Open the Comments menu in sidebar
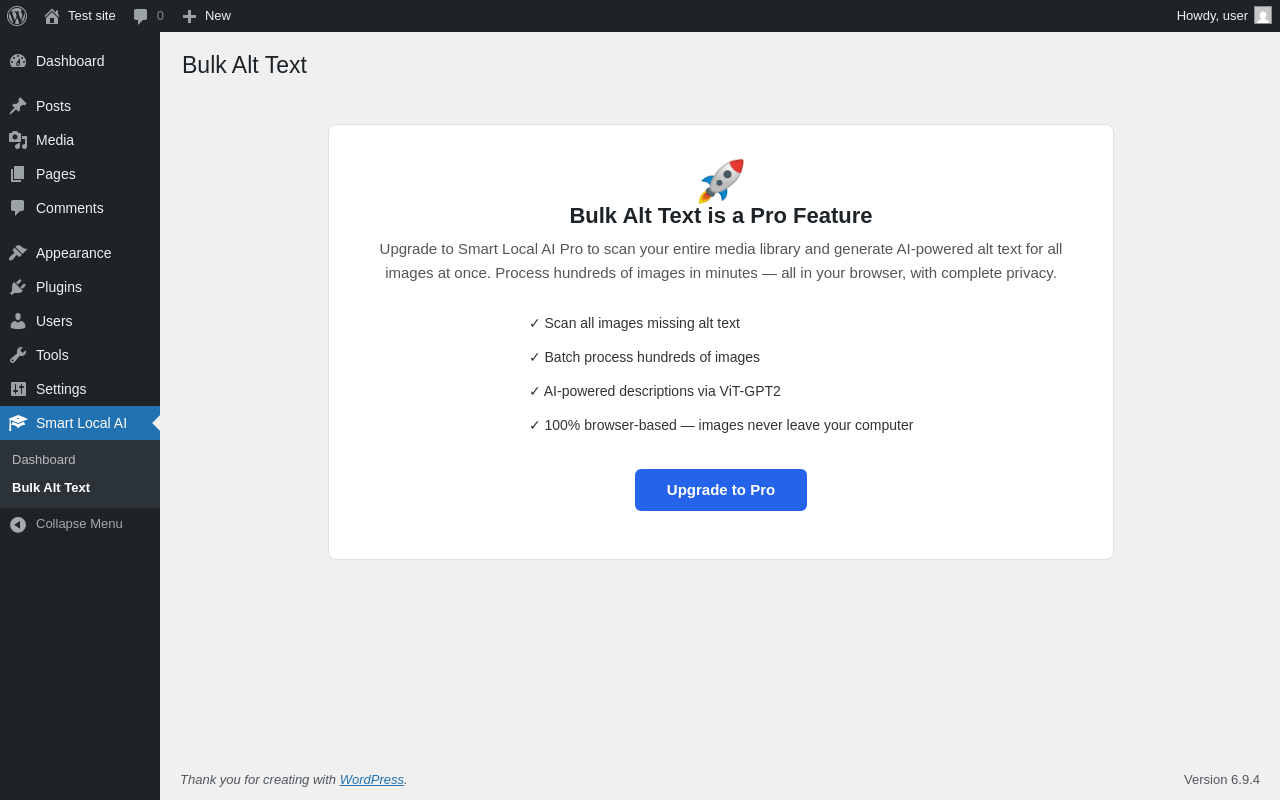Viewport: 1280px width, 800px height. [x=80, y=208]
